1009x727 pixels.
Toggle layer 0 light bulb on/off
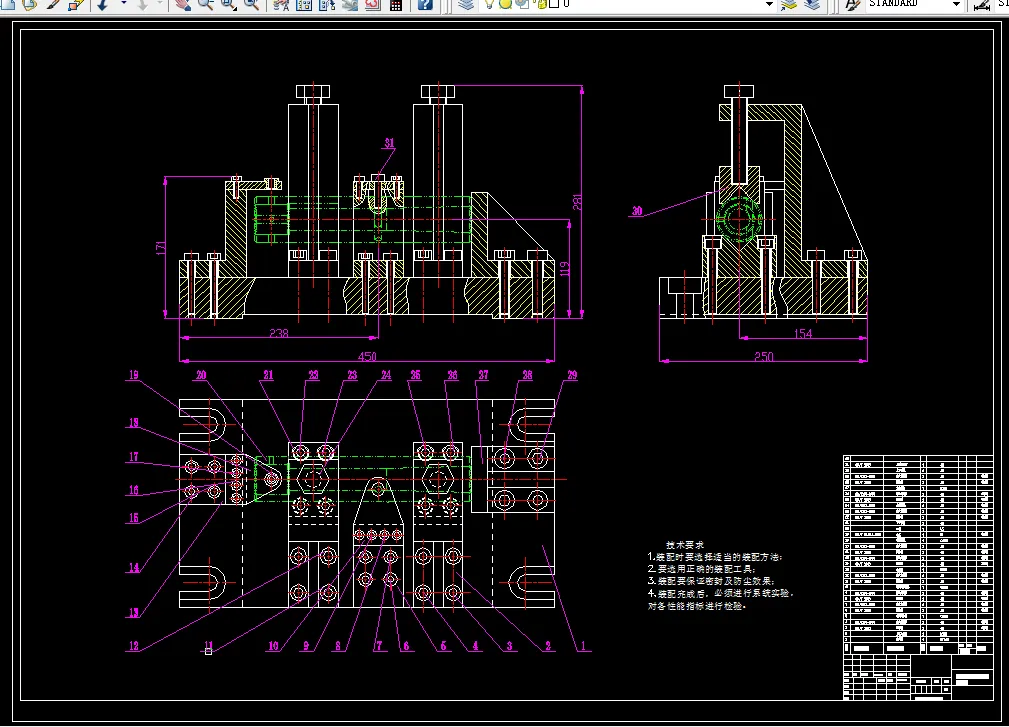point(489,4)
